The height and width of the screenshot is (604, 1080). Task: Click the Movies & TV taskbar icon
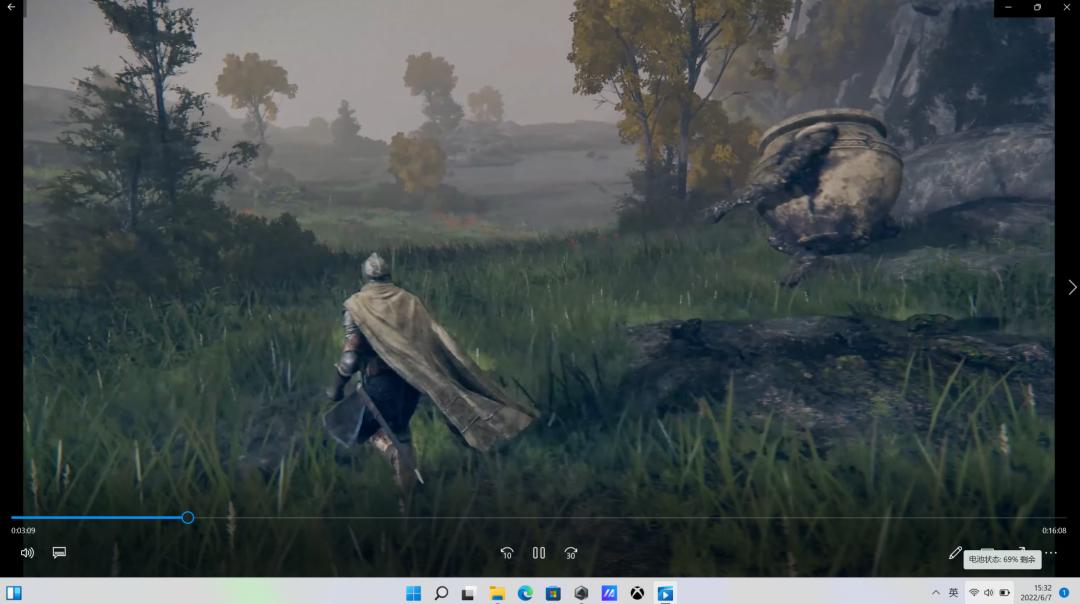(x=665, y=593)
